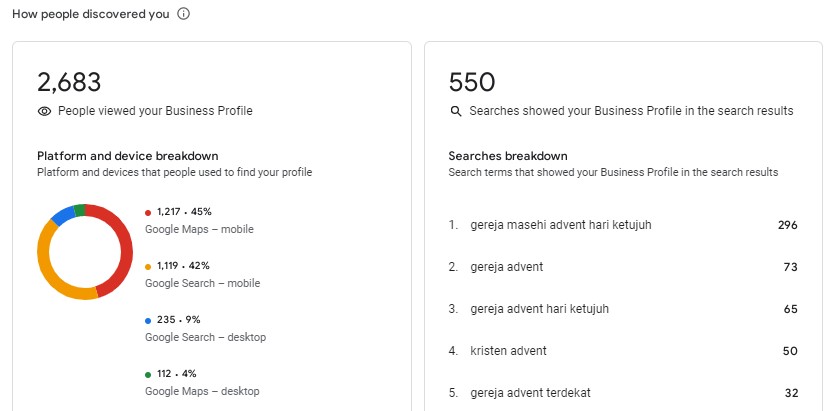Viewport: 832px width, 411px height.
Task: Select search term "gereja masehi advent hari ketujuh"
Action: click(560, 225)
